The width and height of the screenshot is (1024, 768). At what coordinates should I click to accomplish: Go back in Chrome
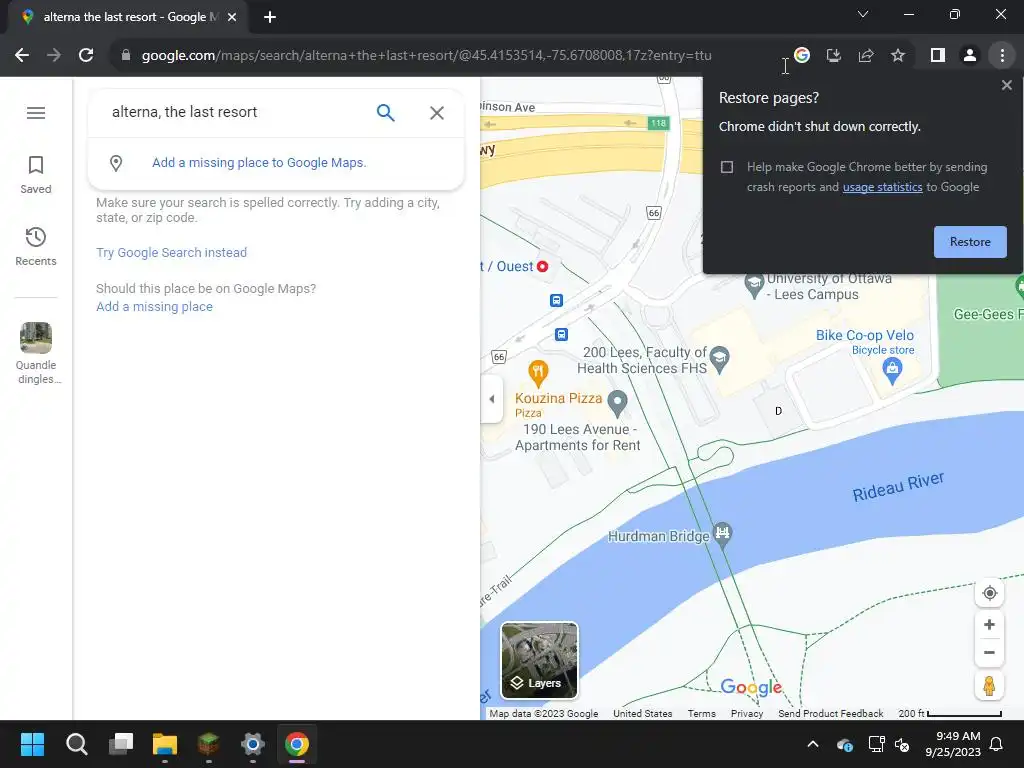pos(22,56)
